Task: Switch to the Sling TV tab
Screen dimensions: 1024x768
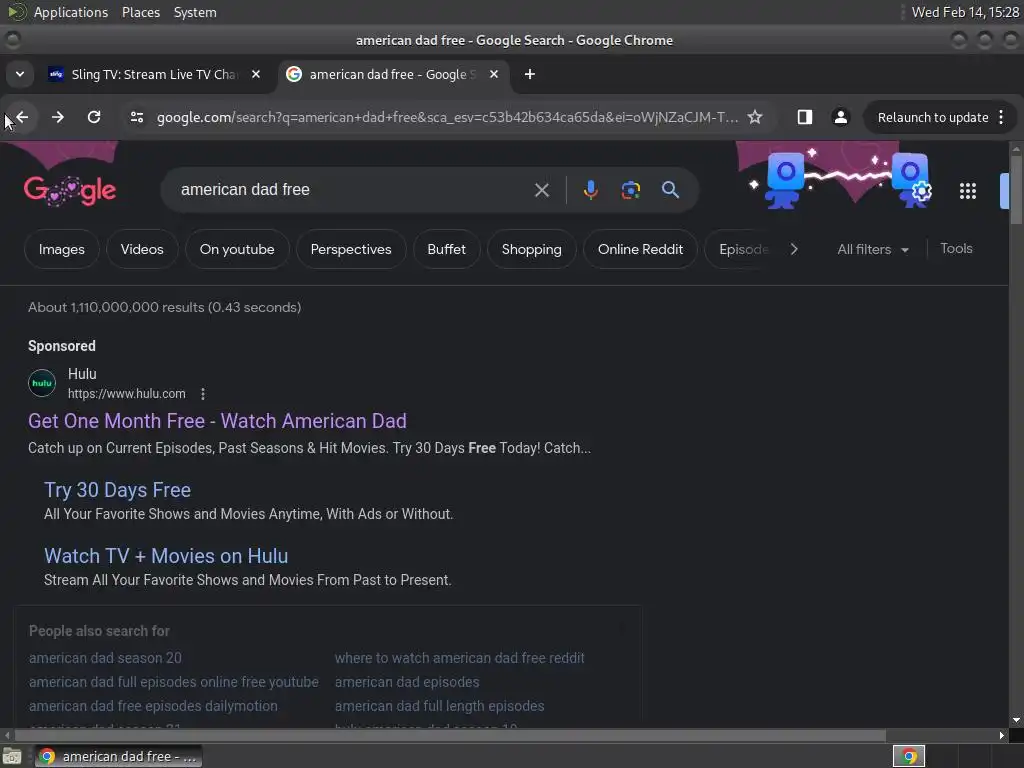Action: pyautogui.click(x=154, y=74)
